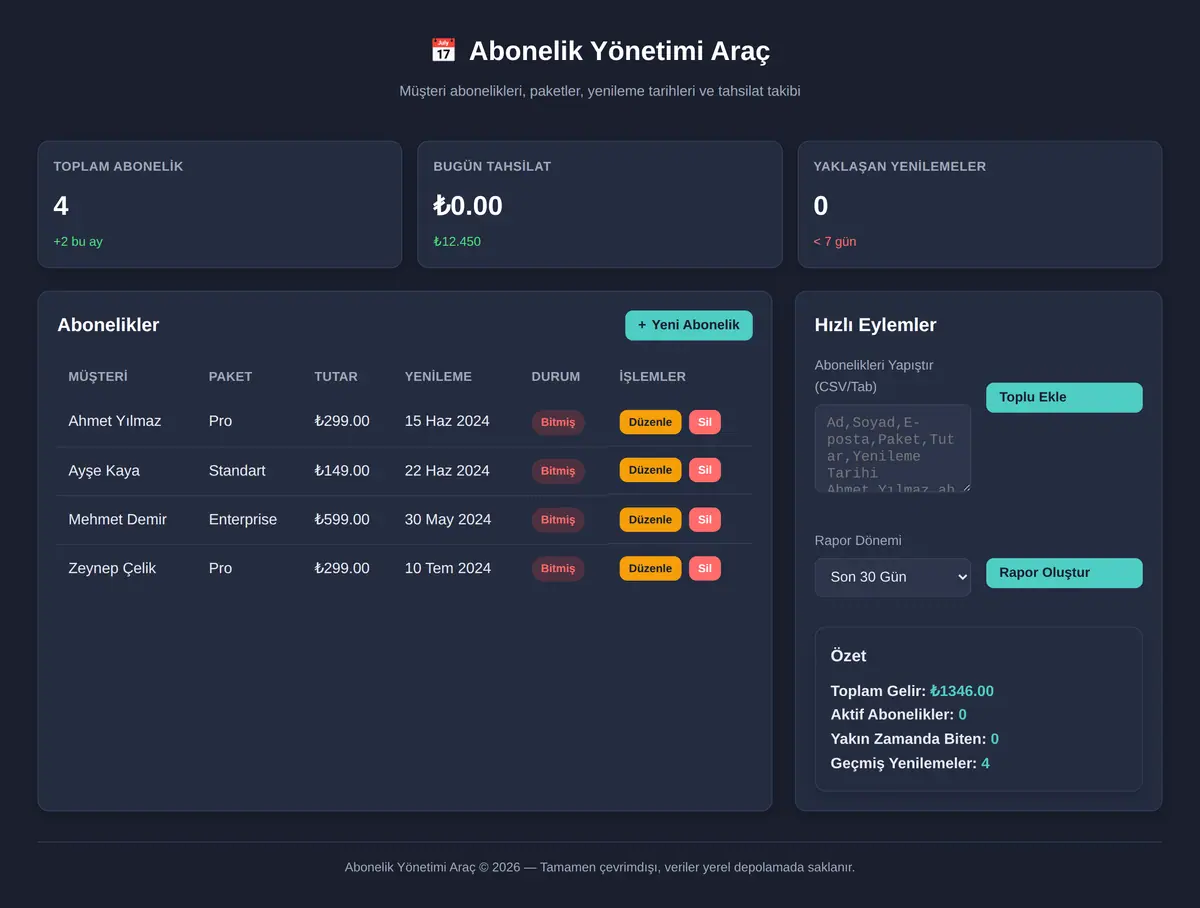Select customer name Ayşe Kaya
This screenshot has height=908, width=1200.
pos(104,470)
